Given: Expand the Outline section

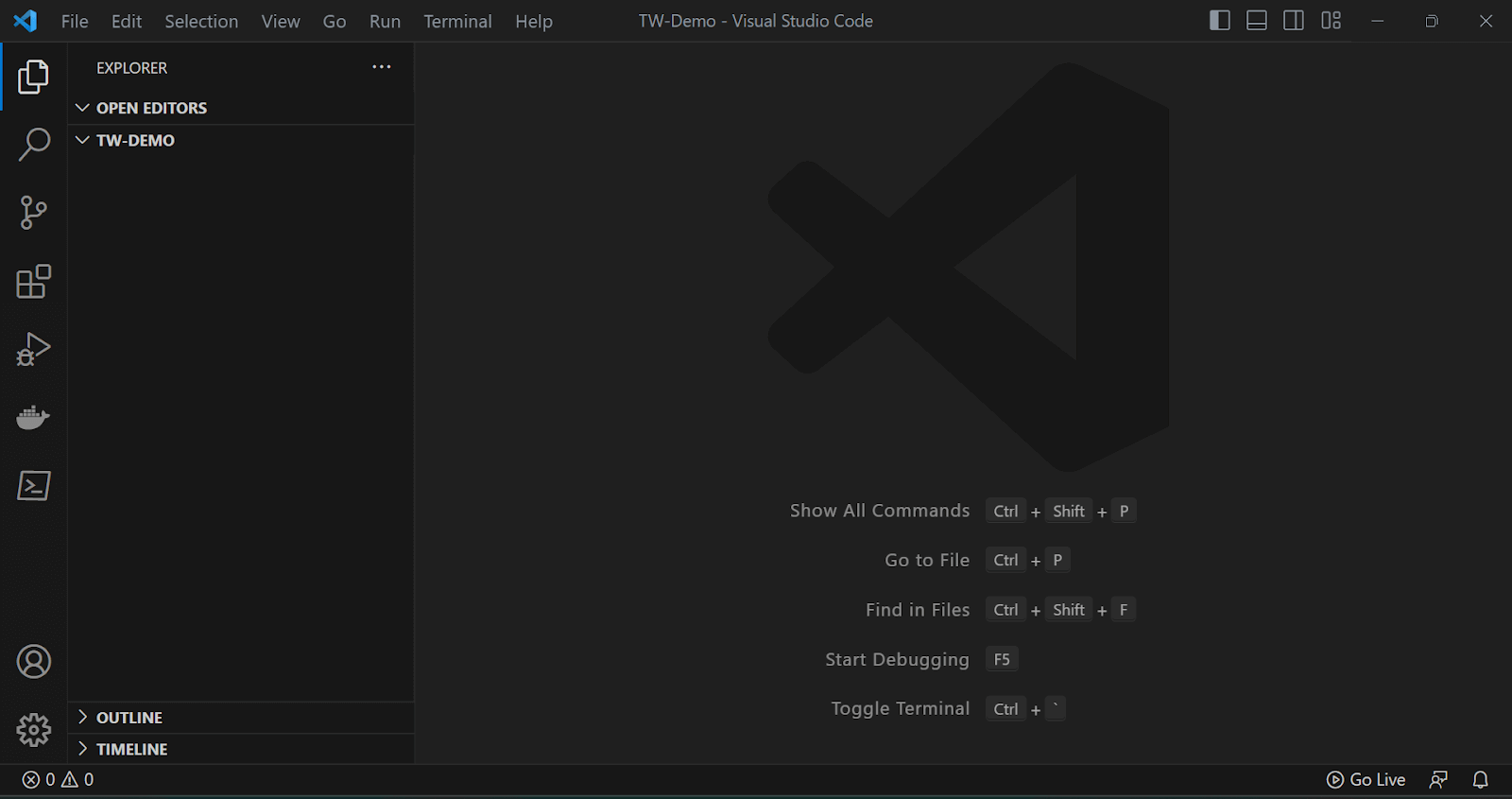Looking at the screenshot, I should [x=241, y=718].
